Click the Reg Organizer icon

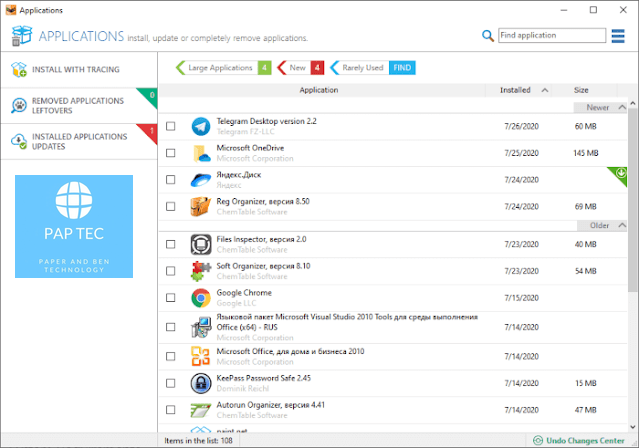[201, 206]
